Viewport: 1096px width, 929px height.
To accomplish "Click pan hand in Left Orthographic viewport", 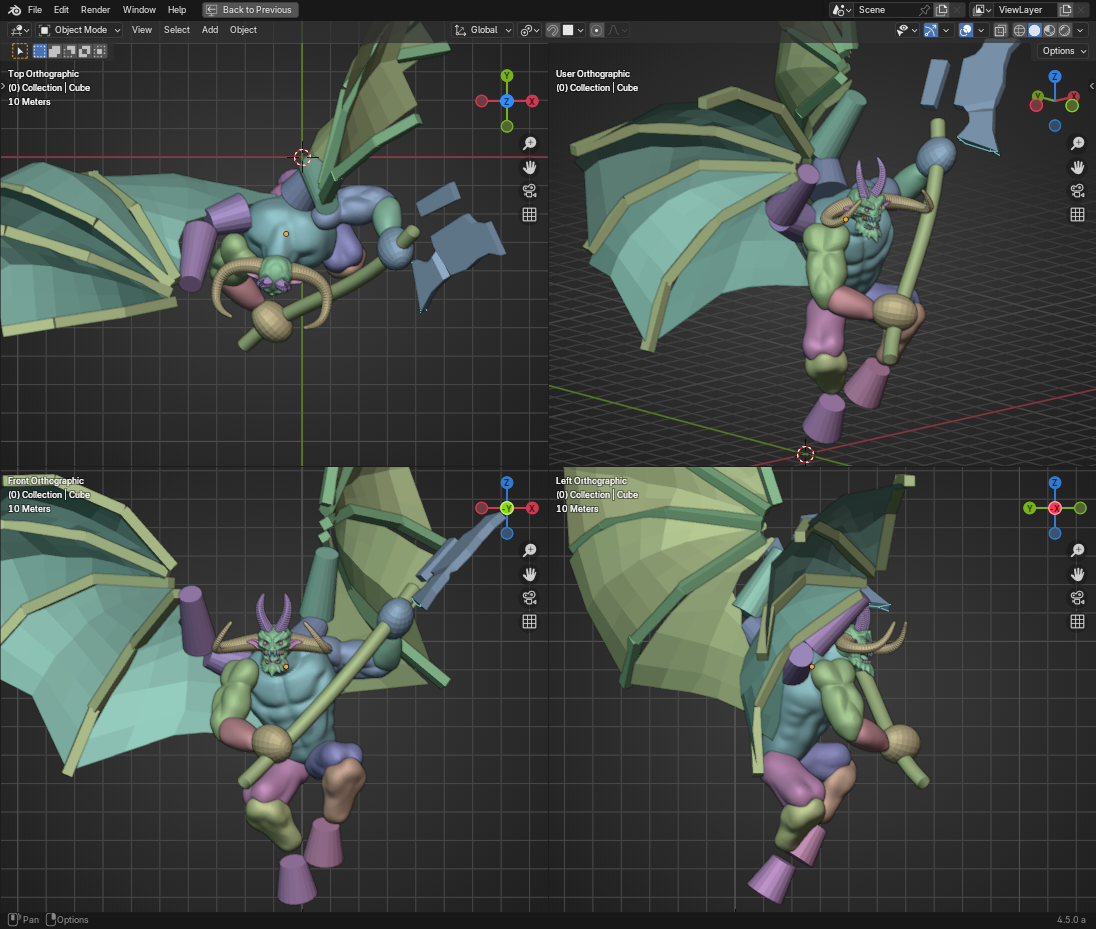I will pos(1078,574).
